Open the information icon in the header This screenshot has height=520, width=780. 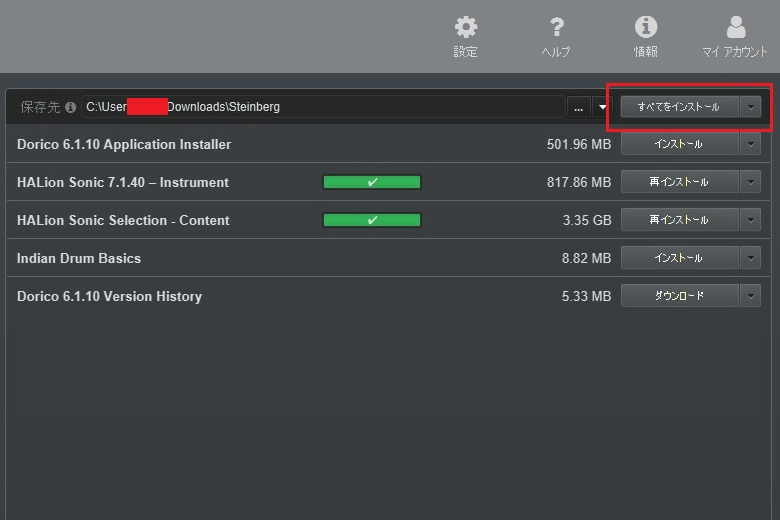(646, 28)
